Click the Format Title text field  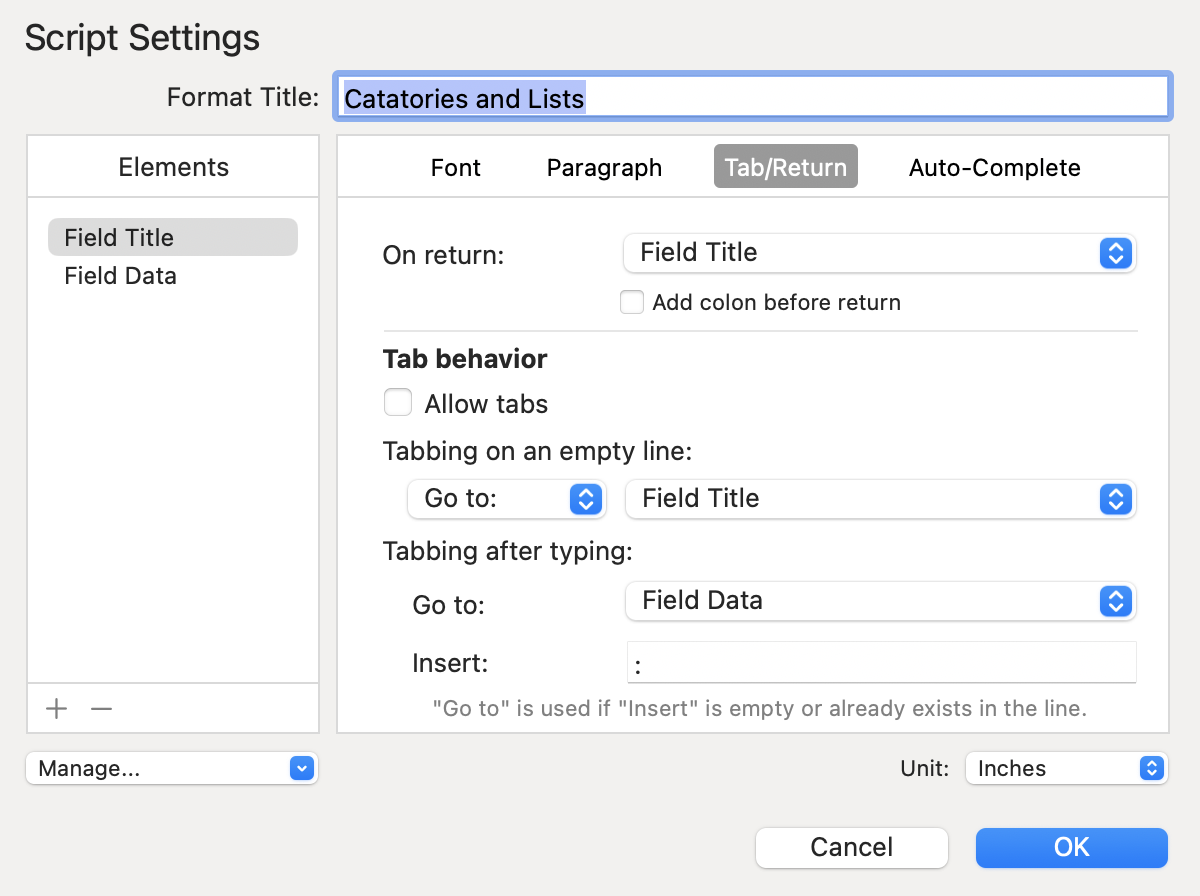(x=752, y=97)
